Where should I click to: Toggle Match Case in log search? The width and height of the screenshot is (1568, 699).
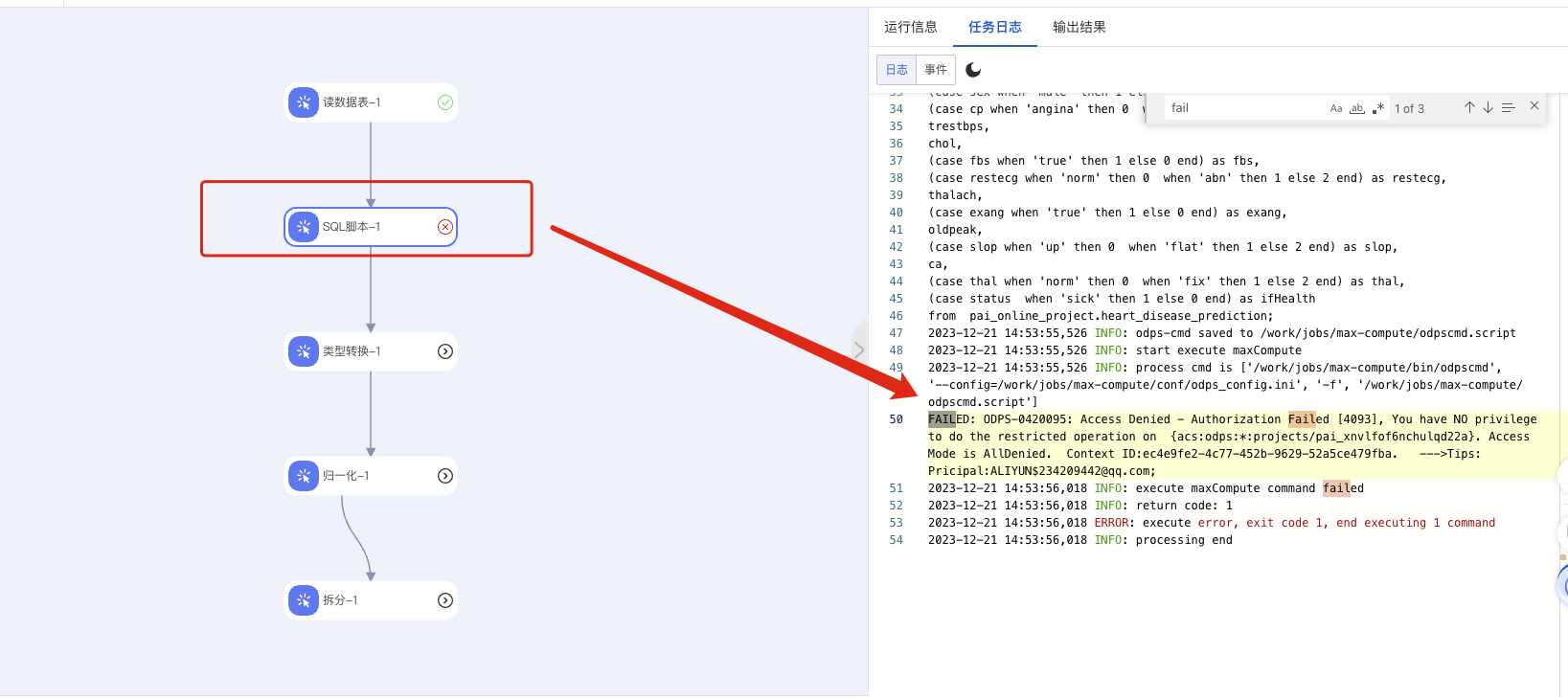(x=1336, y=108)
